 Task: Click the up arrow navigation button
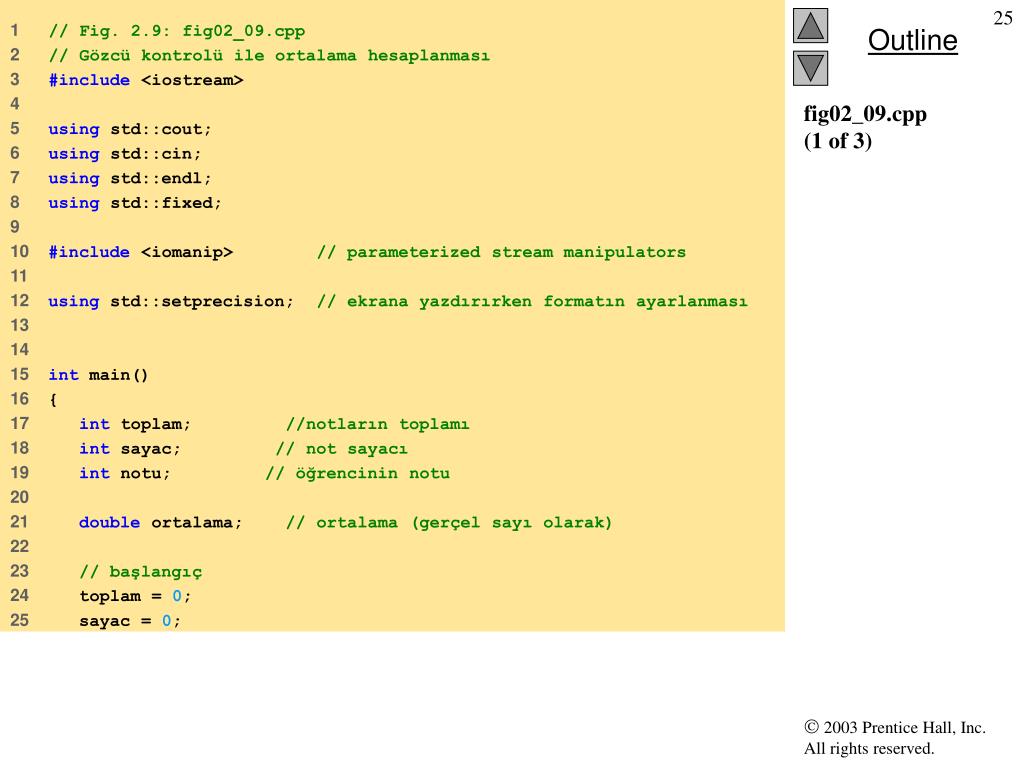[x=810, y=25]
